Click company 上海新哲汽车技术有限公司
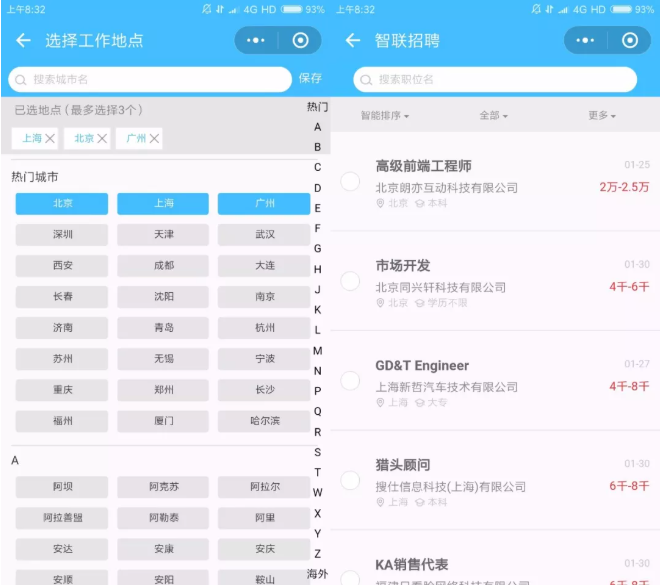 (x=447, y=387)
